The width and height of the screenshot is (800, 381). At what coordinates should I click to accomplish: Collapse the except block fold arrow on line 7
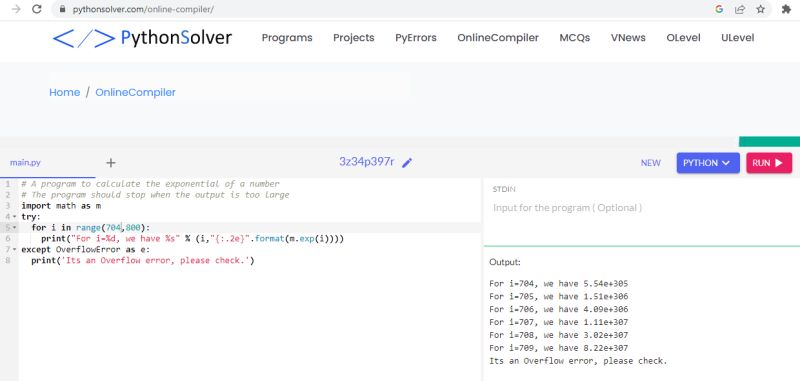tap(14, 249)
